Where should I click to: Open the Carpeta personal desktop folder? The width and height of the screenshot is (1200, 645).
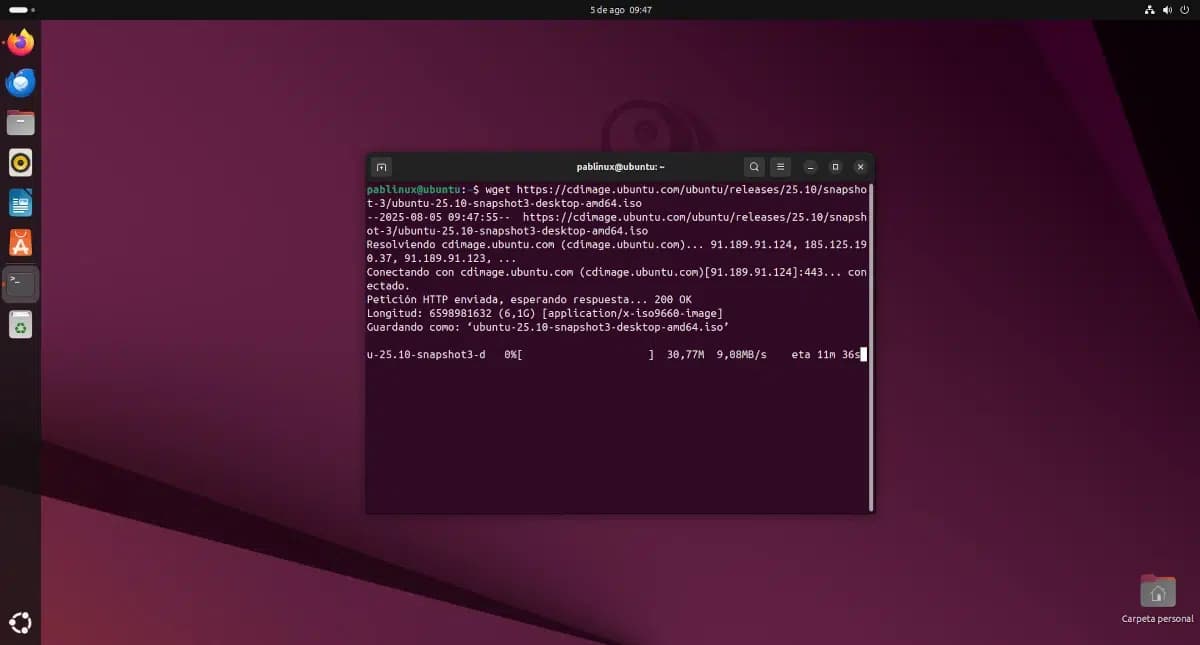[x=1157, y=598]
